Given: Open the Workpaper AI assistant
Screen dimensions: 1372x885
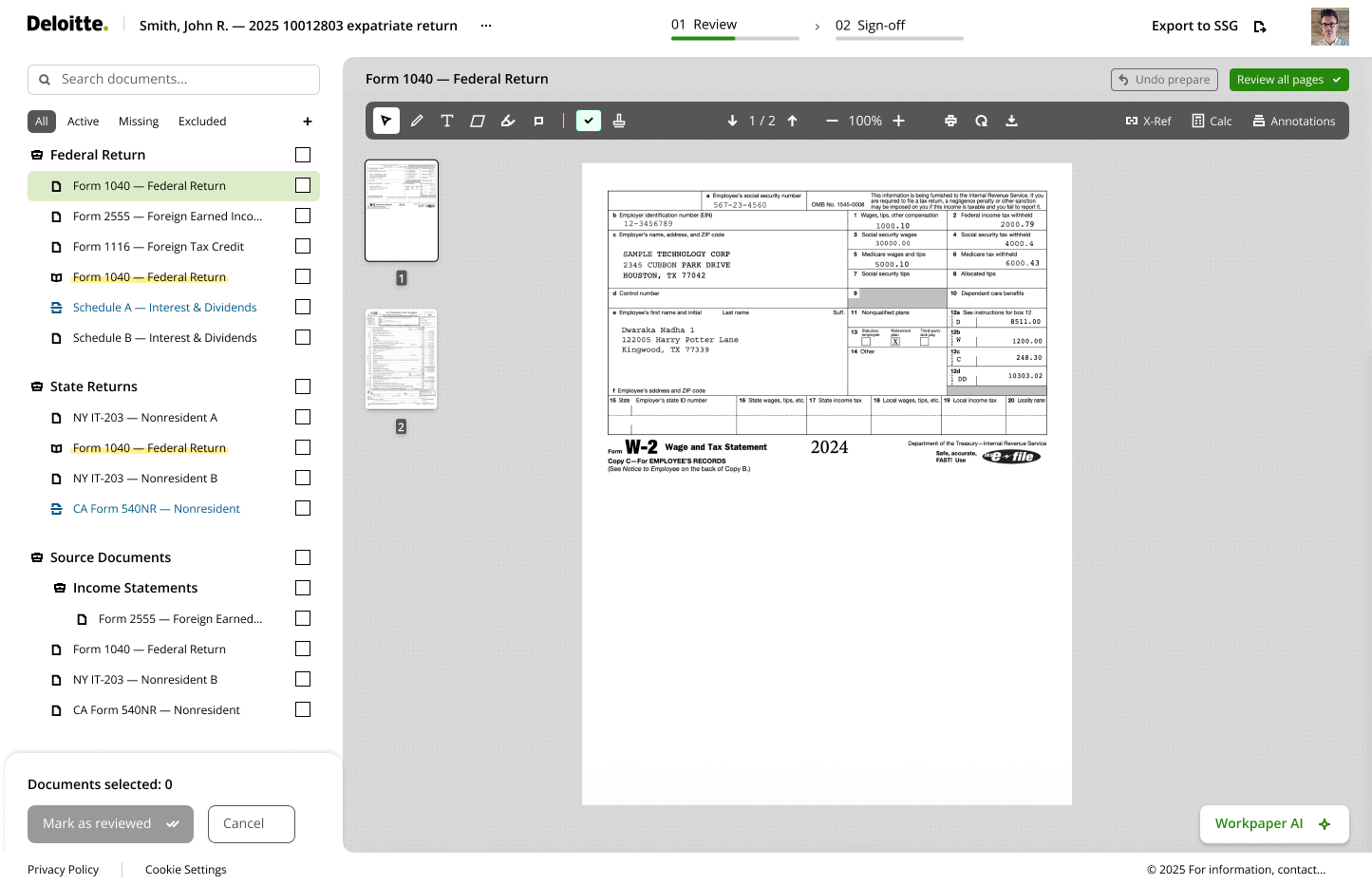Looking at the screenshot, I should click(1272, 824).
